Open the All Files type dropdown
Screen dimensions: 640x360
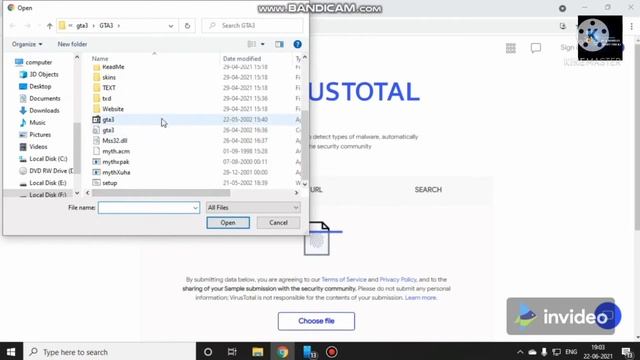pyautogui.click(x=253, y=208)
